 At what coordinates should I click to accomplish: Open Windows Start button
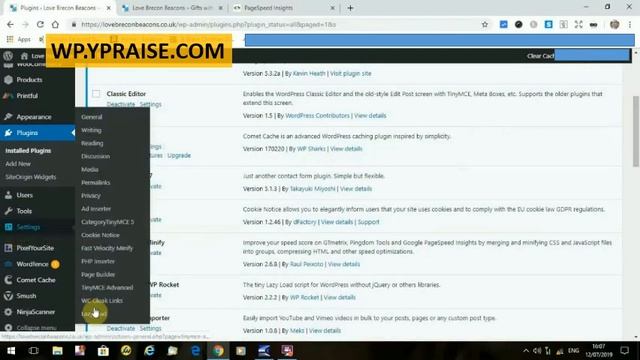point(11,351)
